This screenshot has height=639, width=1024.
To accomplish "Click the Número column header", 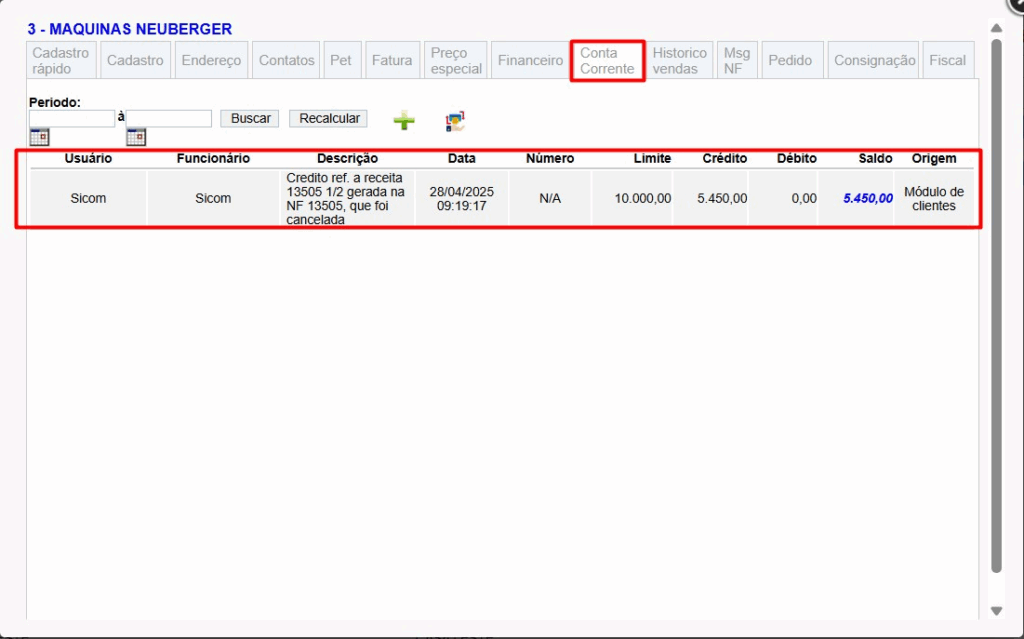I will pyautogui.click(x=550, y=158).
